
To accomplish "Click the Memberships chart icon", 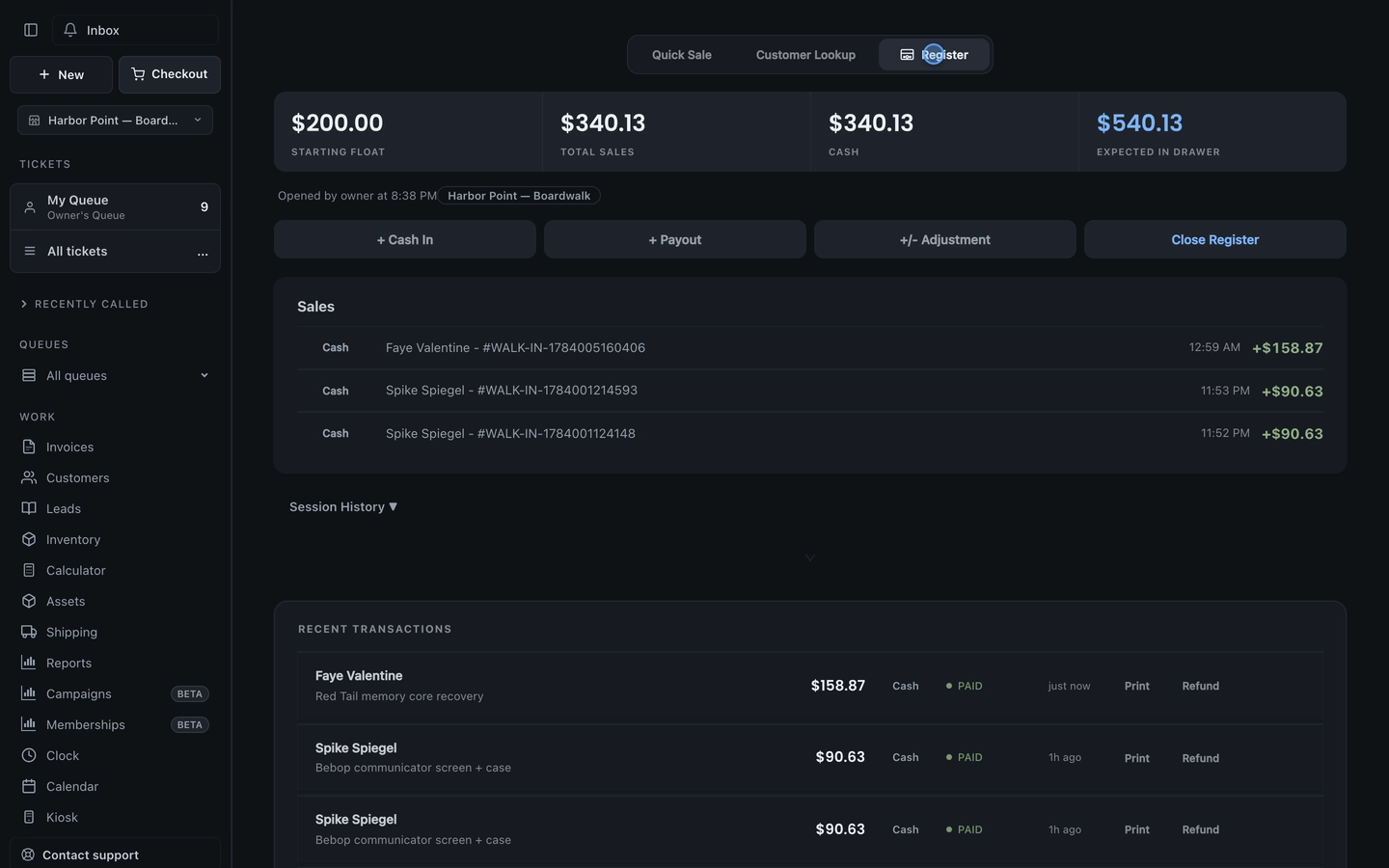I will pyautogui.click(x=29, y=724).
